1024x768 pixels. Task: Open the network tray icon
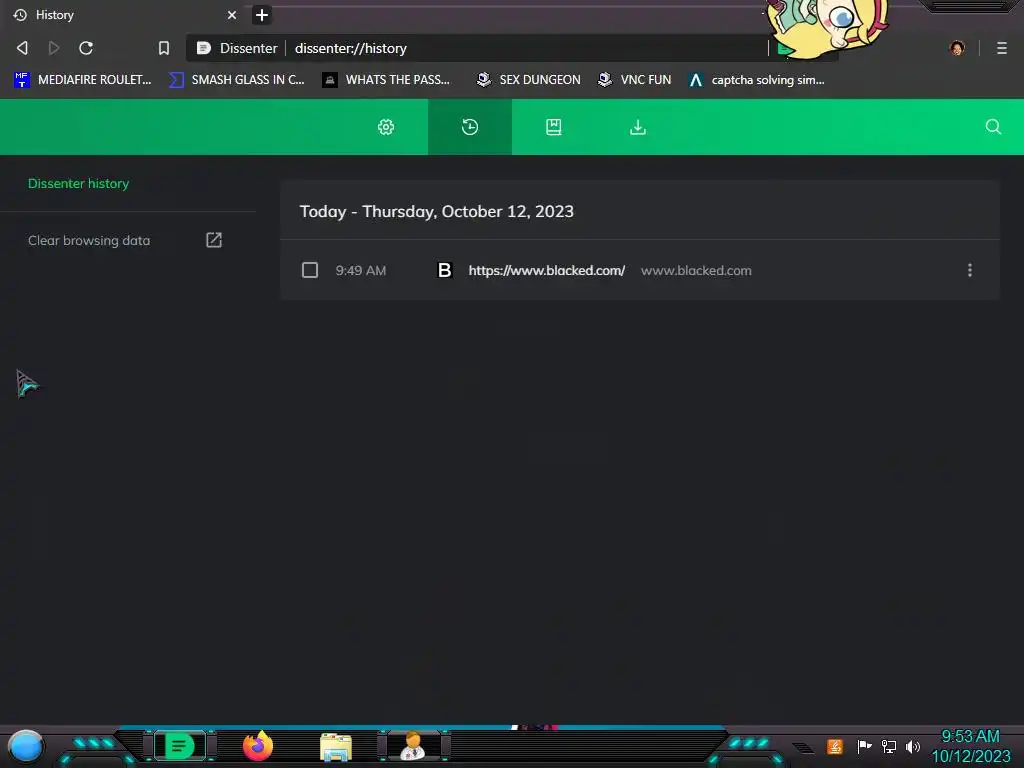coord(889,746)
